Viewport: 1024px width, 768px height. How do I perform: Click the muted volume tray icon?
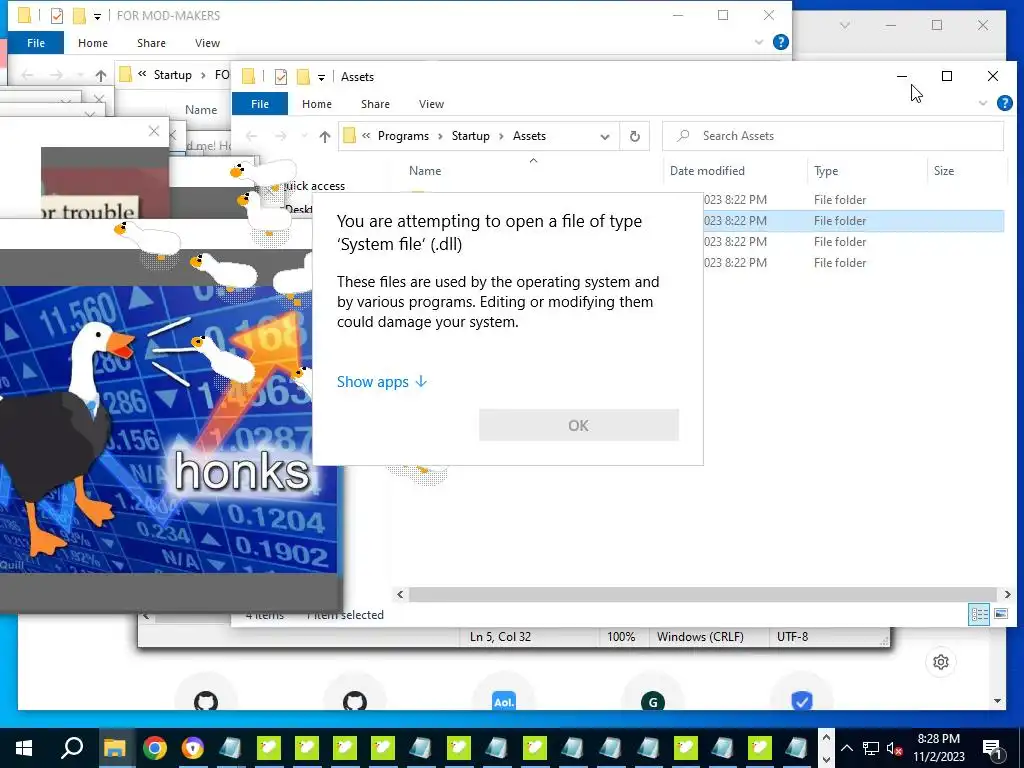(895, 748)
